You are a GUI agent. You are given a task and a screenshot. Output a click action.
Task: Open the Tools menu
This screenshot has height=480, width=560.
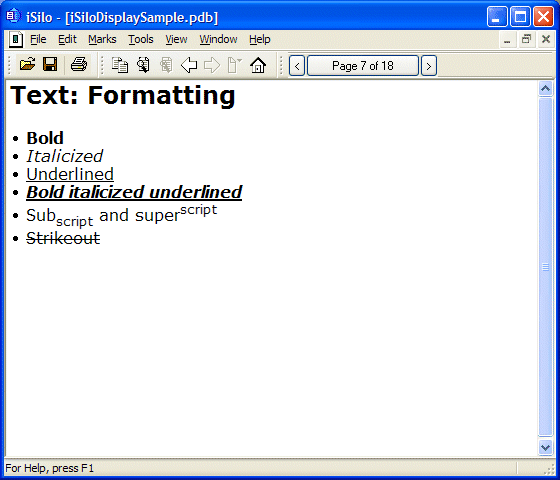point(141,39)
